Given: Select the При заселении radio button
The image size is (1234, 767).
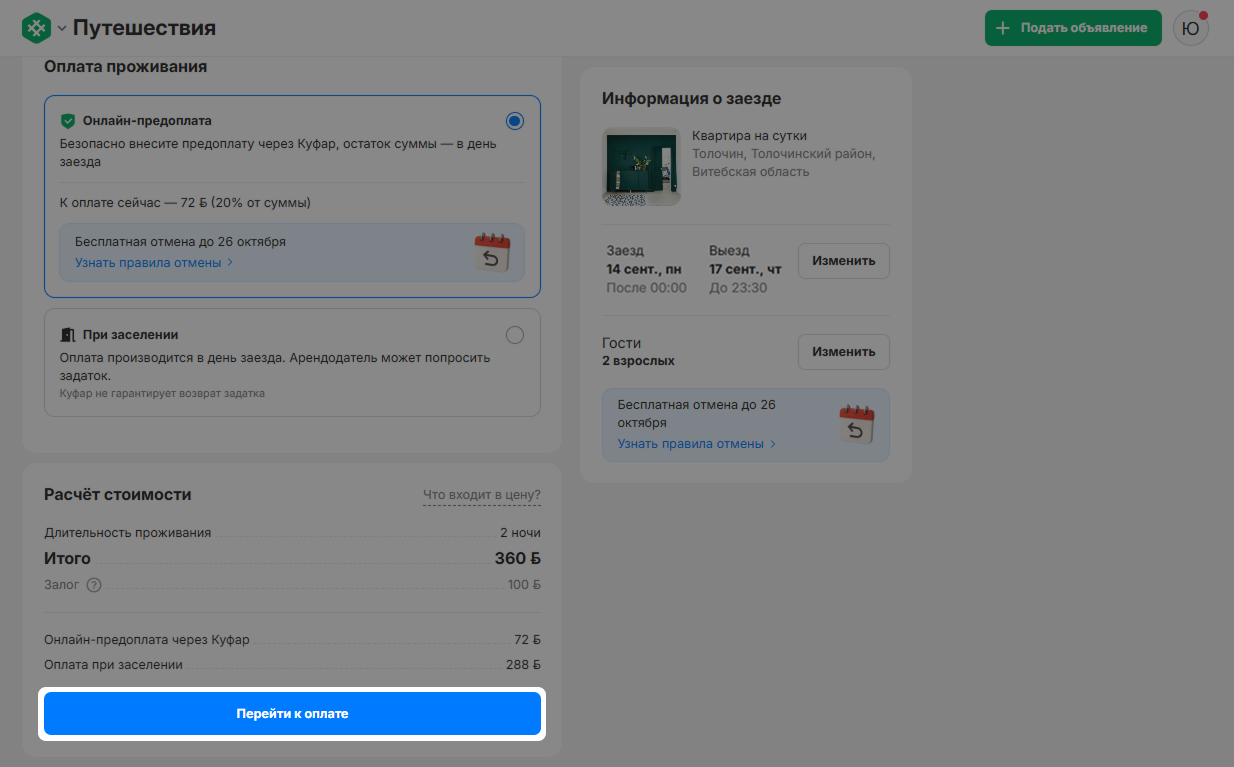Looking at the screenshot, I should [514, 335].
